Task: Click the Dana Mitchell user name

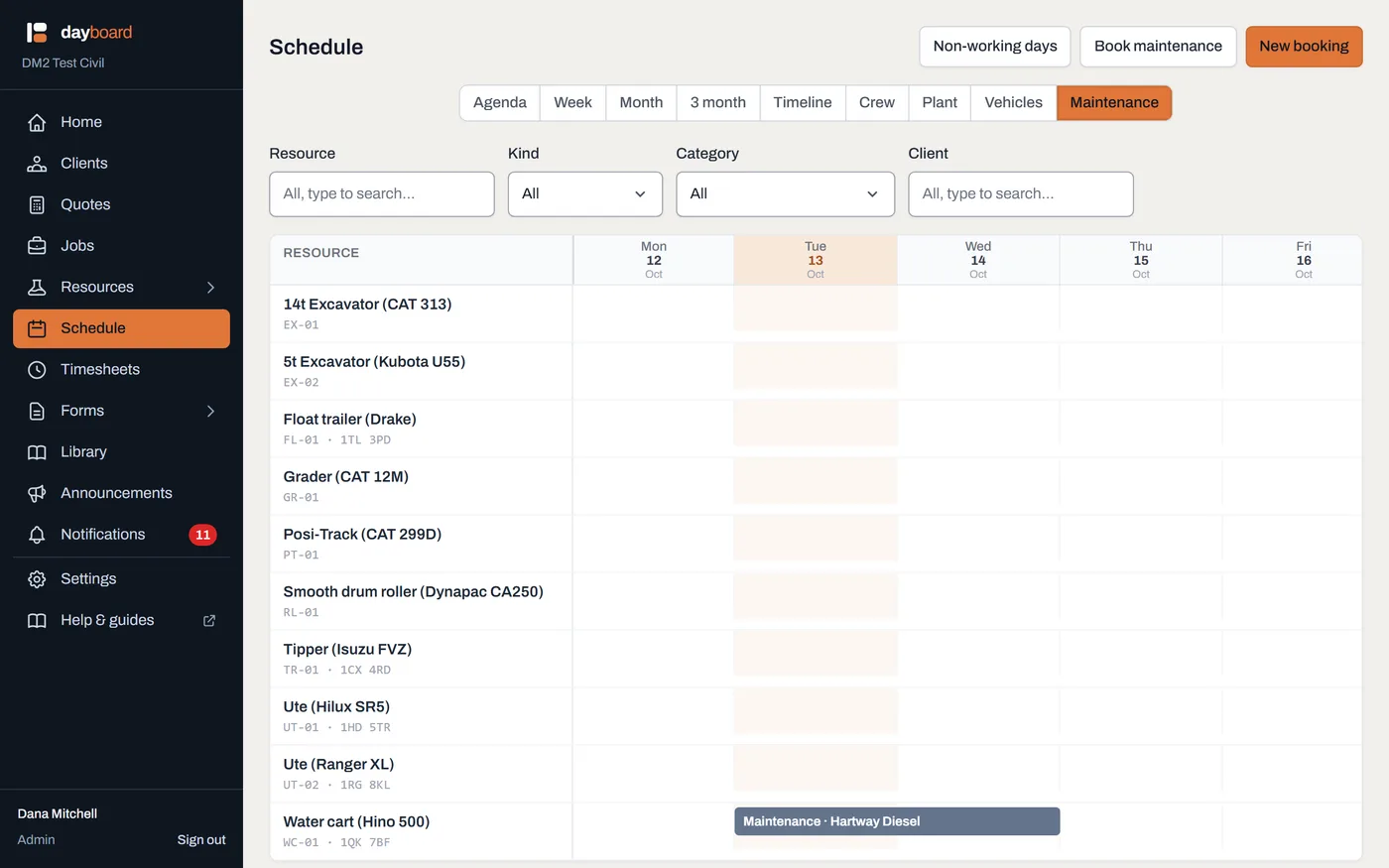Action: (x=58, y=813)
